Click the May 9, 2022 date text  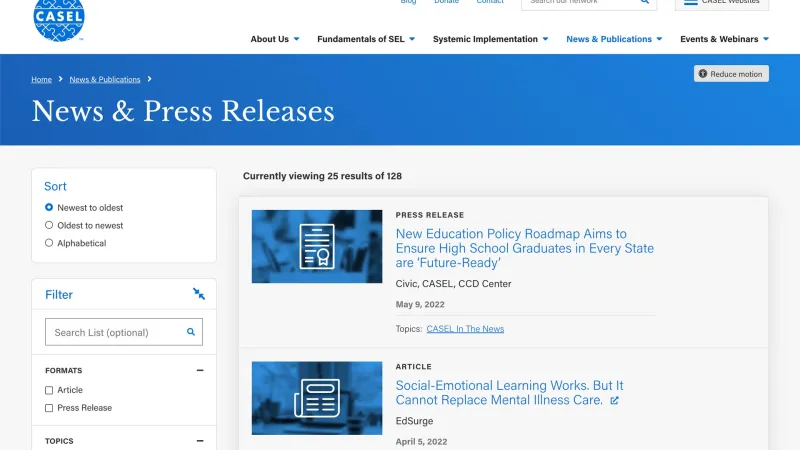point(420,305)
